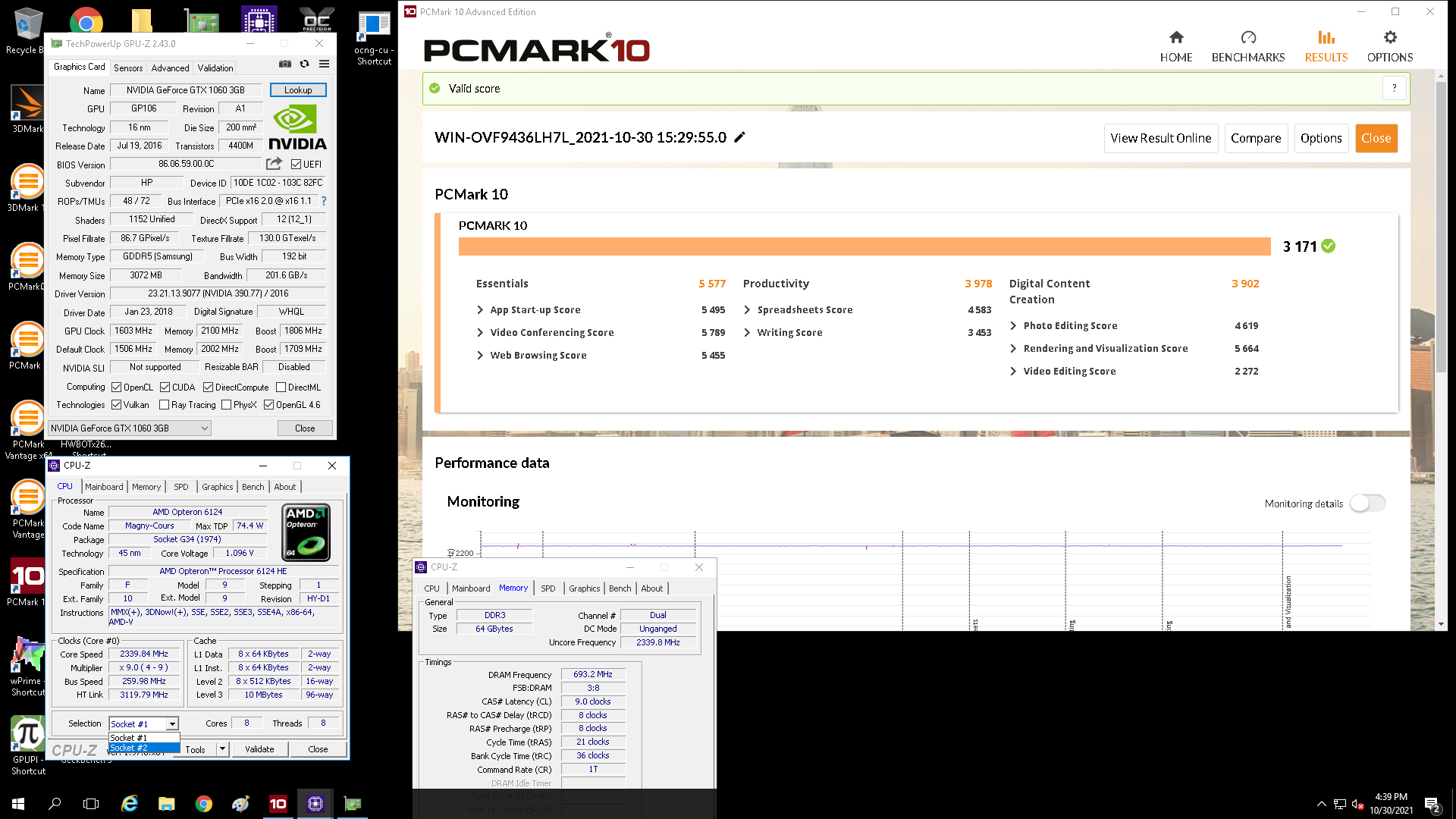Switch to PCMark 10 taskbar button
1456x819 pixels.
278,804
